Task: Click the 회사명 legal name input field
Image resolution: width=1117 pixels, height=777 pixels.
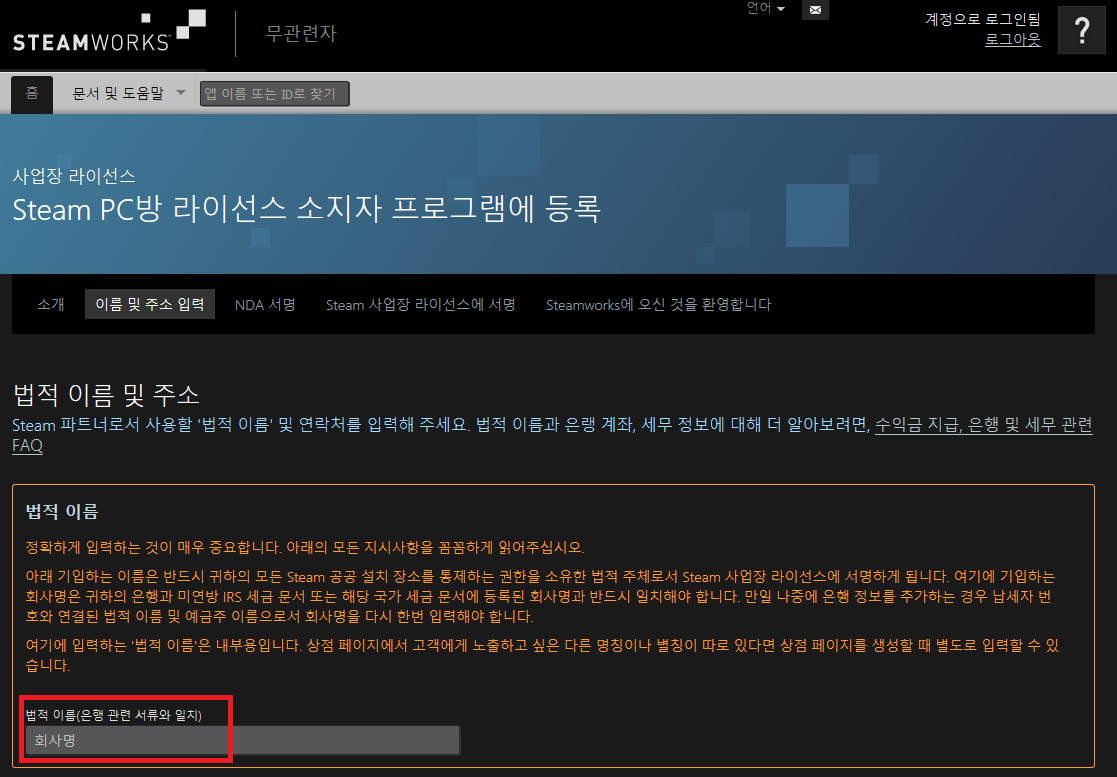Action: click(242, 740)
